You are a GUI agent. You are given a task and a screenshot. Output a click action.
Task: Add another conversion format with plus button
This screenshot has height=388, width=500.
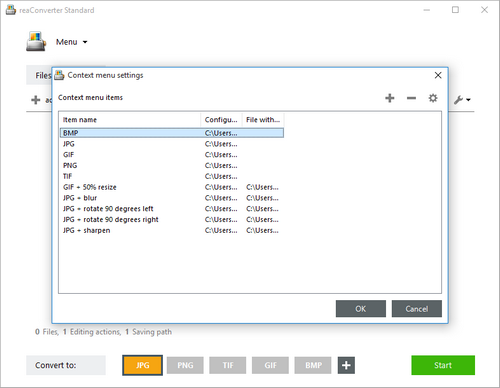pos(346,365)
